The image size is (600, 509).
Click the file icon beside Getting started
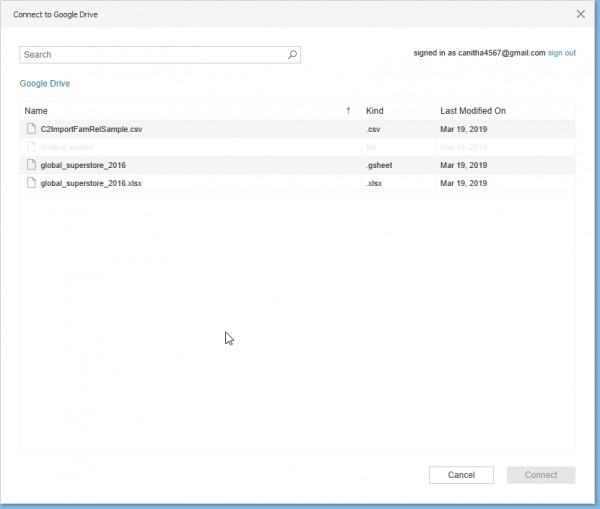click(x=31, y=147)
